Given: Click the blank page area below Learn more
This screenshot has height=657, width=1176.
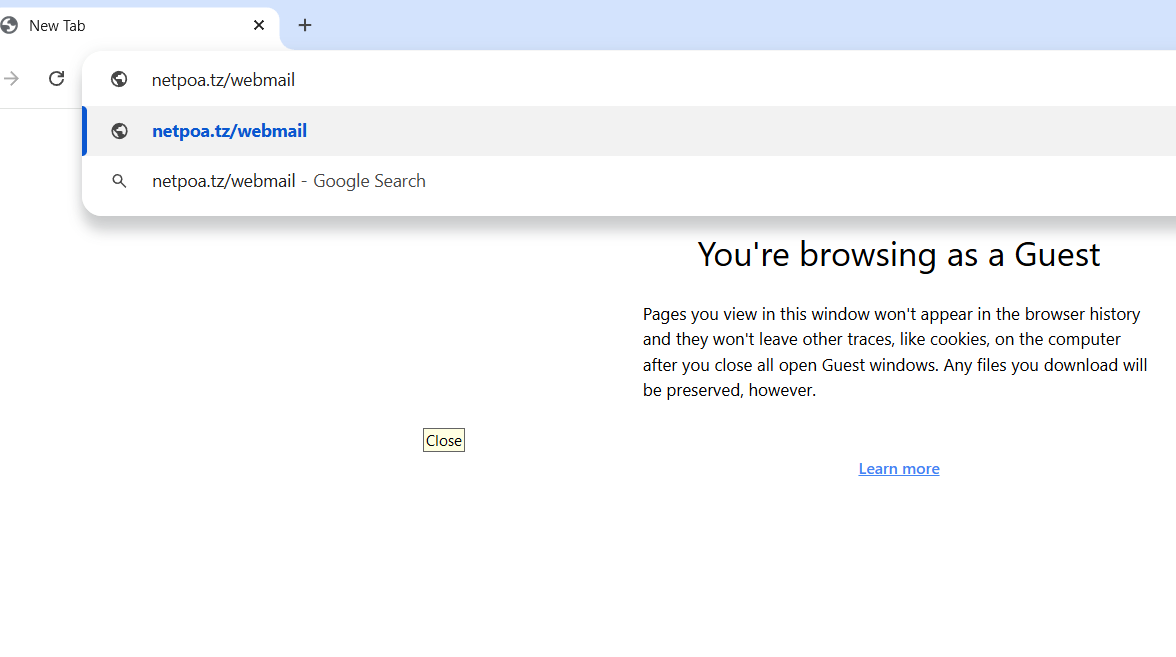Looking at the screenshot, I should pyautogui.click(x=898, y=570).
